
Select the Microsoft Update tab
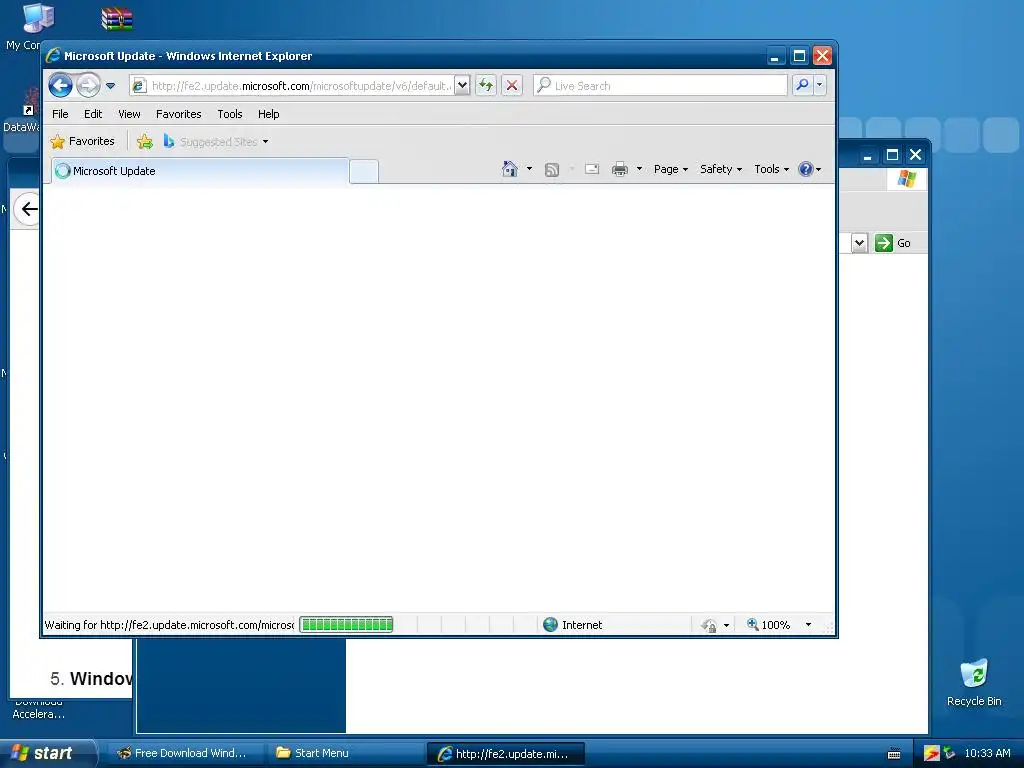[200, 171]
